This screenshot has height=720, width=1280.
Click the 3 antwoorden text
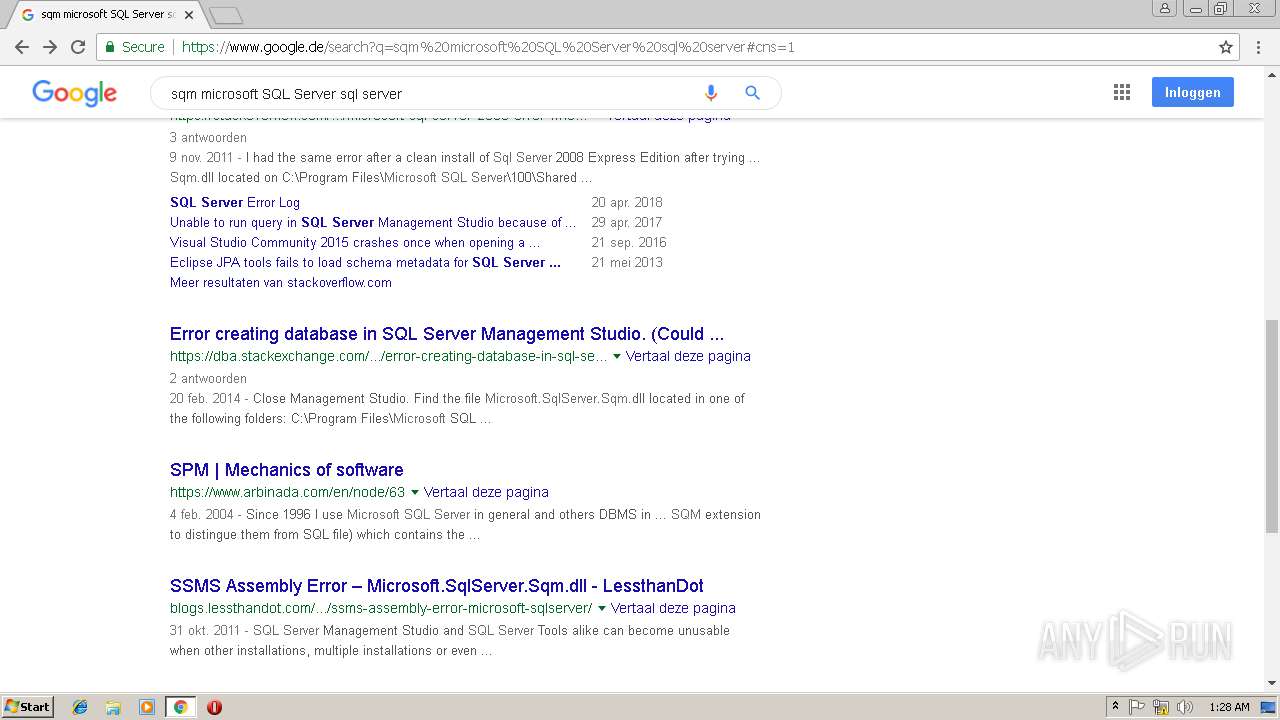[208, 137]
